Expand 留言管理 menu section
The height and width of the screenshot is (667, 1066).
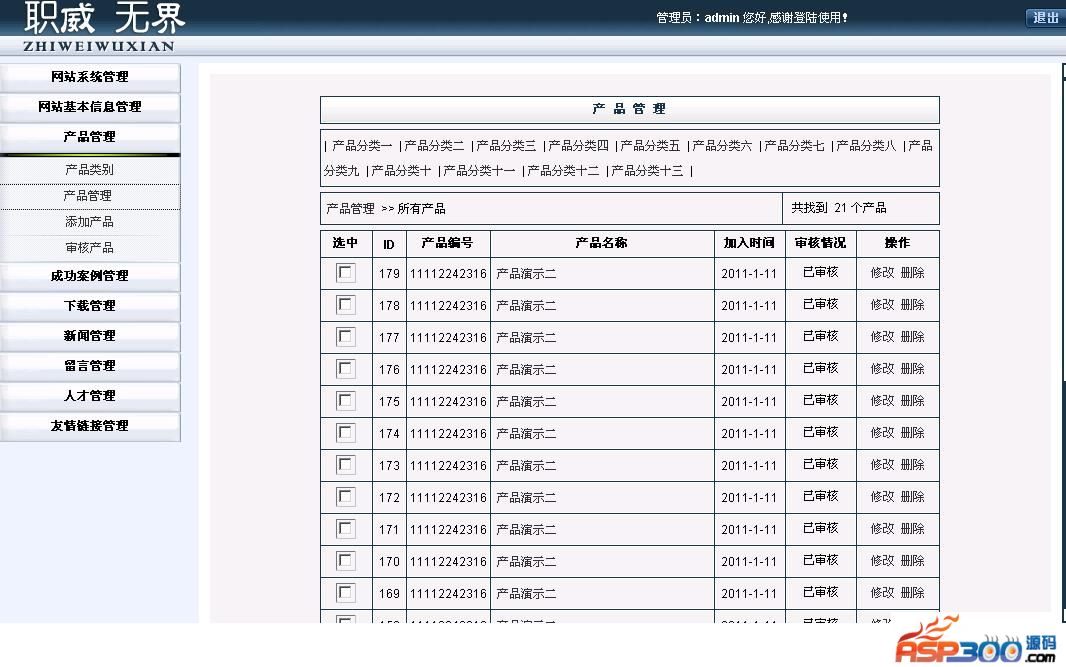pos(90,366)
